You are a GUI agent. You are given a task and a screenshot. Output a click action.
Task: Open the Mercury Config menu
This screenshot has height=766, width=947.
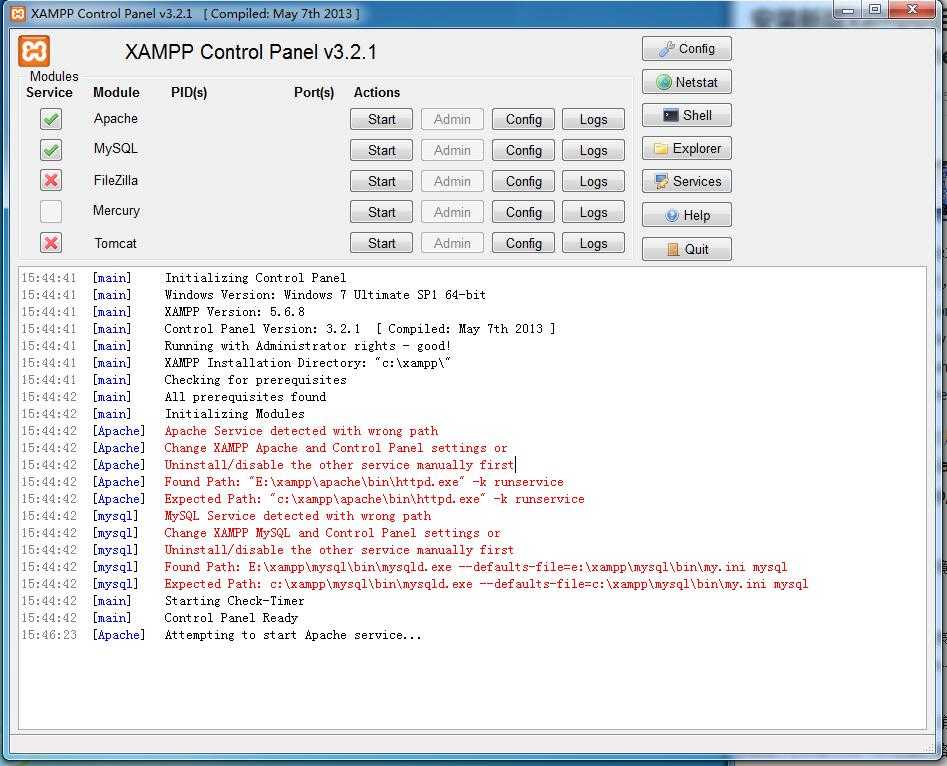tap(523, 213)
